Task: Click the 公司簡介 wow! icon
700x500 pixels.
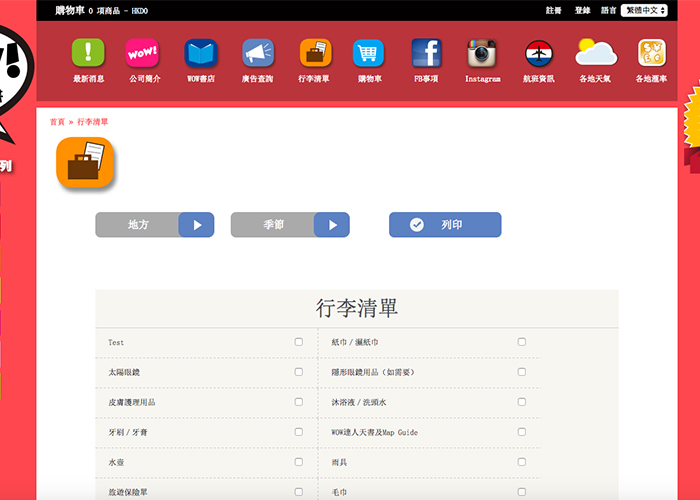Action: click(142, 53)
